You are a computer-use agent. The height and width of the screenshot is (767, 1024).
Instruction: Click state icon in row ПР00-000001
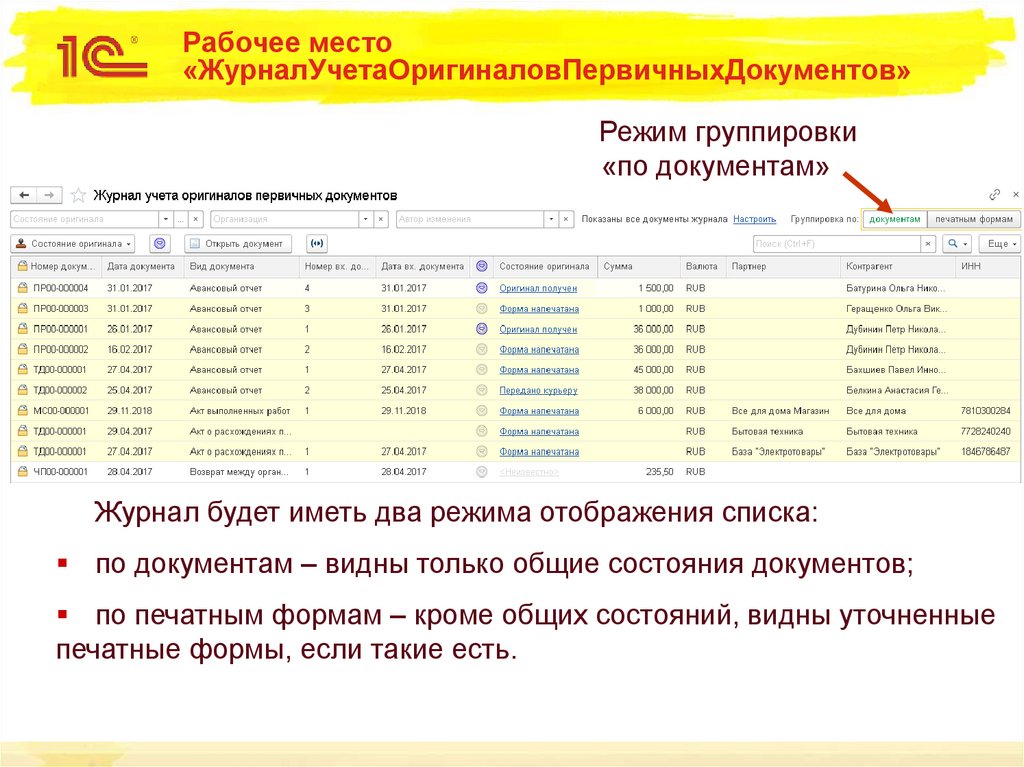coord(482,329)
